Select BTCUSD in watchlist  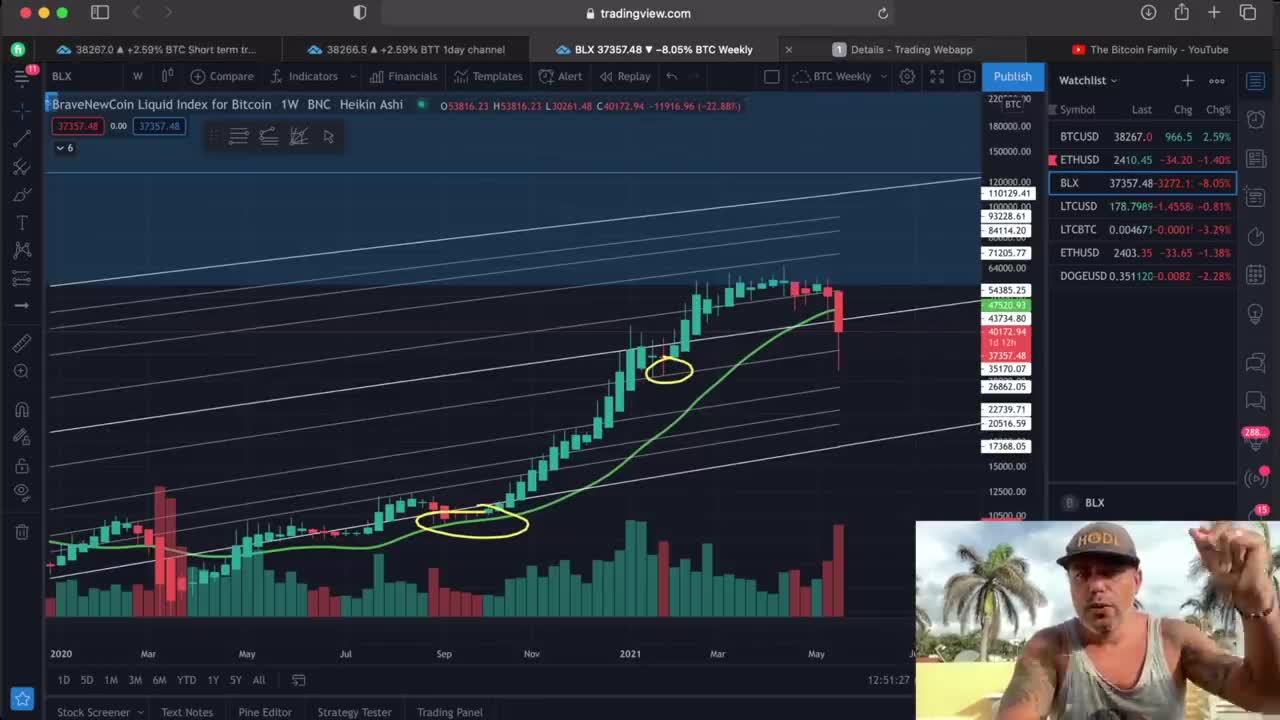click(x=1142, y=136)
